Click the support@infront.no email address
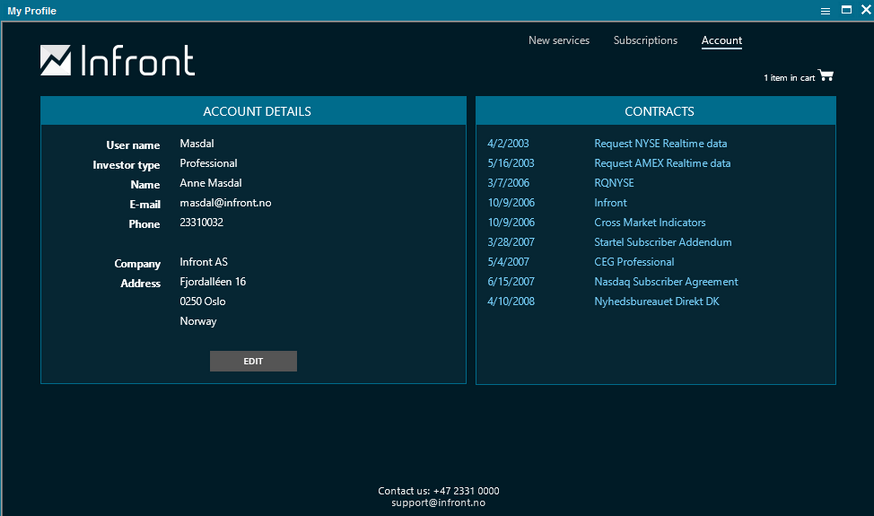Image resolution: width=874 pixels, height=516 pixels. pyautogui.click(x=438, y=503)
